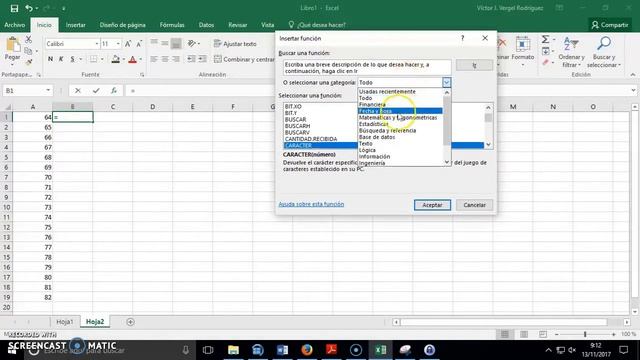
Task: Save the workbook with the floppy icon
Action: (x=14, y=8)
